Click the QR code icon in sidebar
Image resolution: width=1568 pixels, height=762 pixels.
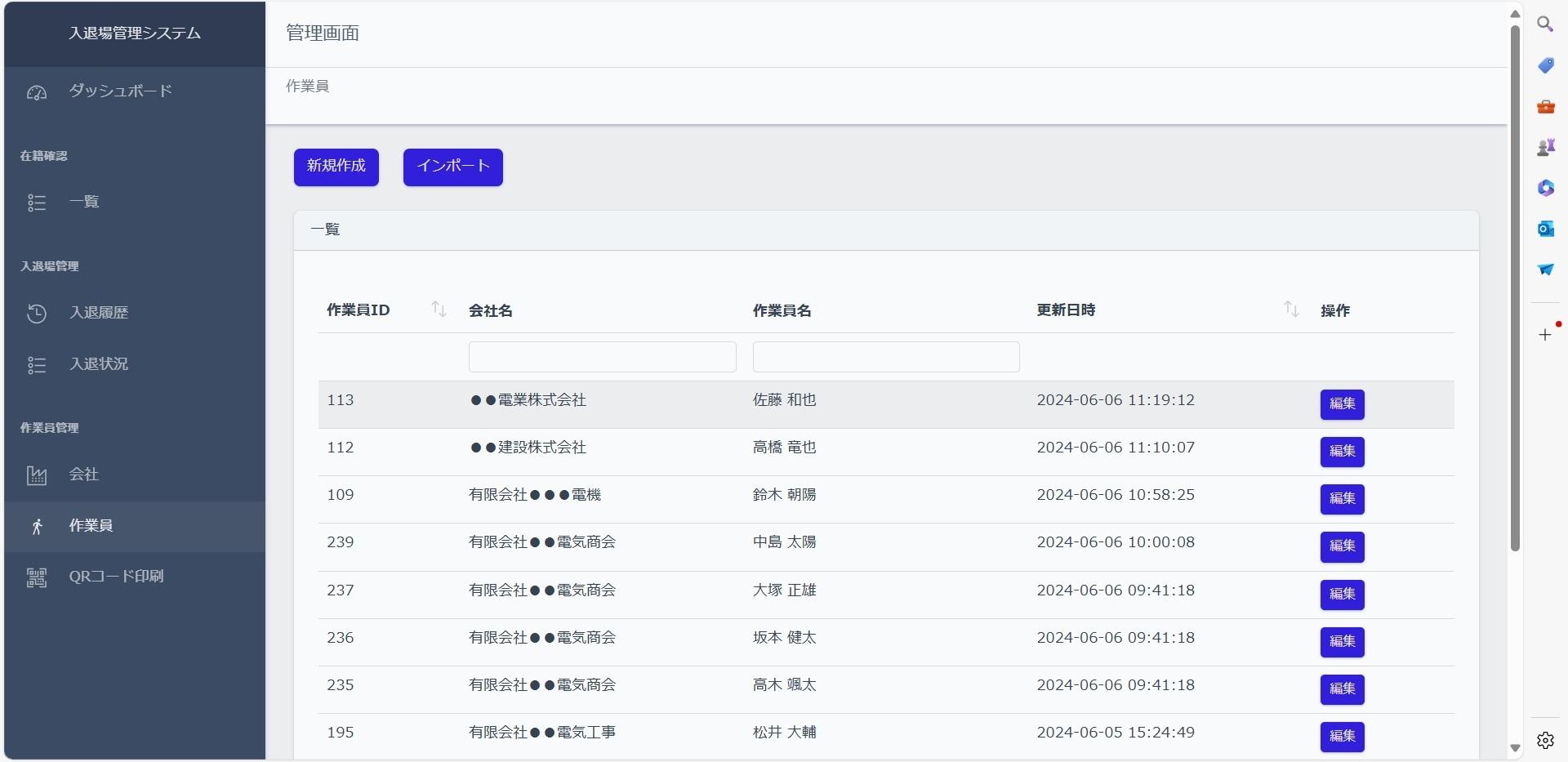[x=37, y=578]
